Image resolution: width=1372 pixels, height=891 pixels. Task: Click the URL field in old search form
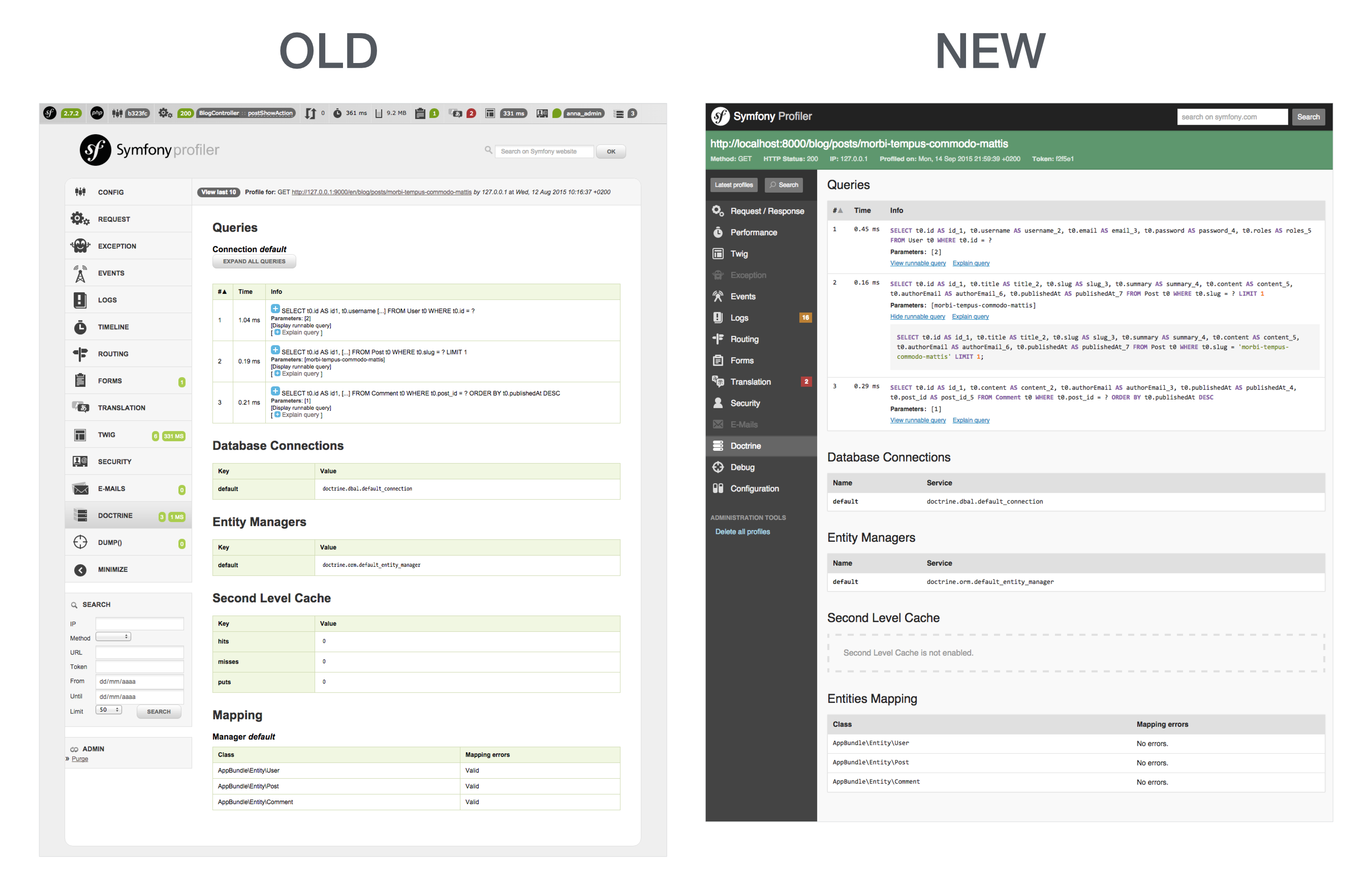click(x=140, y=652)
